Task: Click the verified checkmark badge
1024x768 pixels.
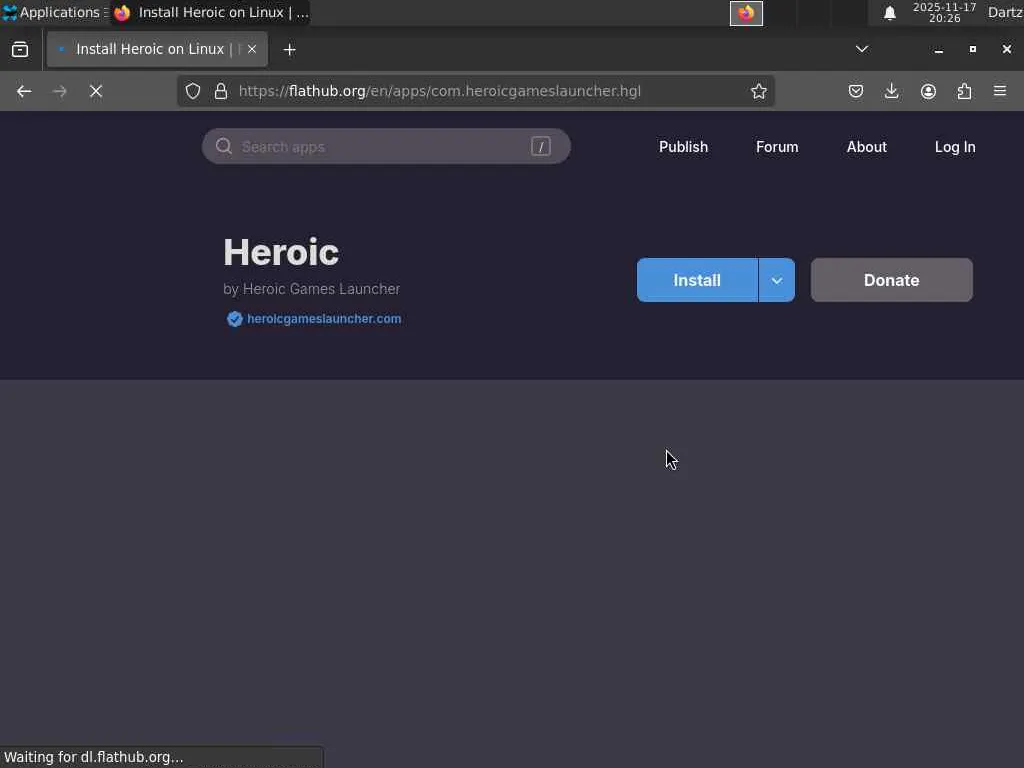Action: click(234, 319)
